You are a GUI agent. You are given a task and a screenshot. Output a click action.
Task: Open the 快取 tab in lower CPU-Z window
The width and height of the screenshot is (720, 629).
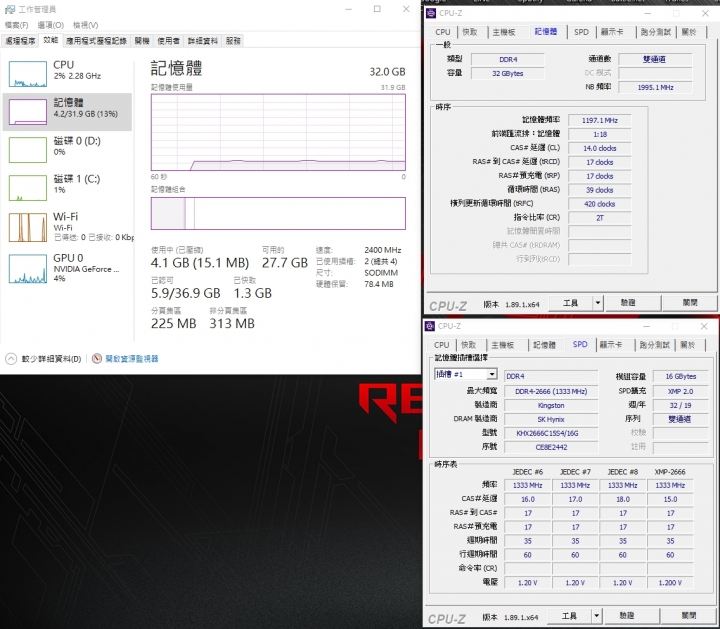(x=468, y=345)
